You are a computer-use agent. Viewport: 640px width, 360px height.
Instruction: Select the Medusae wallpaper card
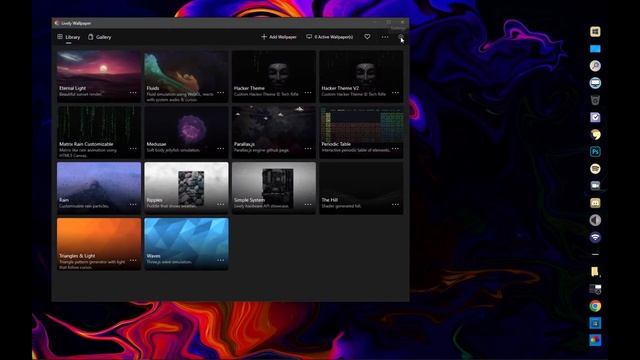pos(186,132)
